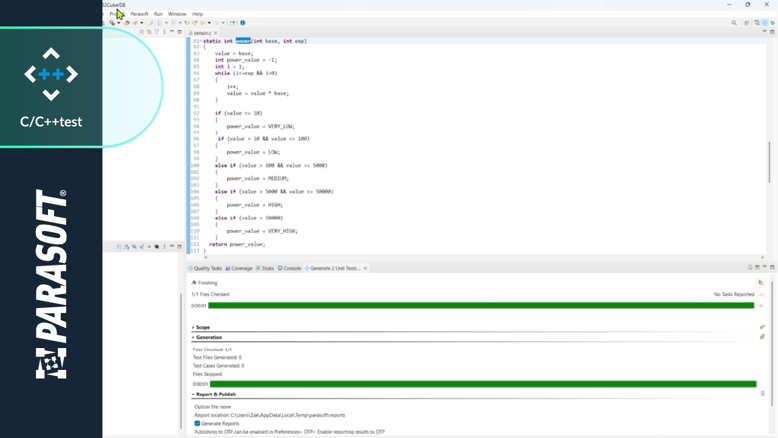
Task: Click the 'Report location' path text
Action: point(269,415)
